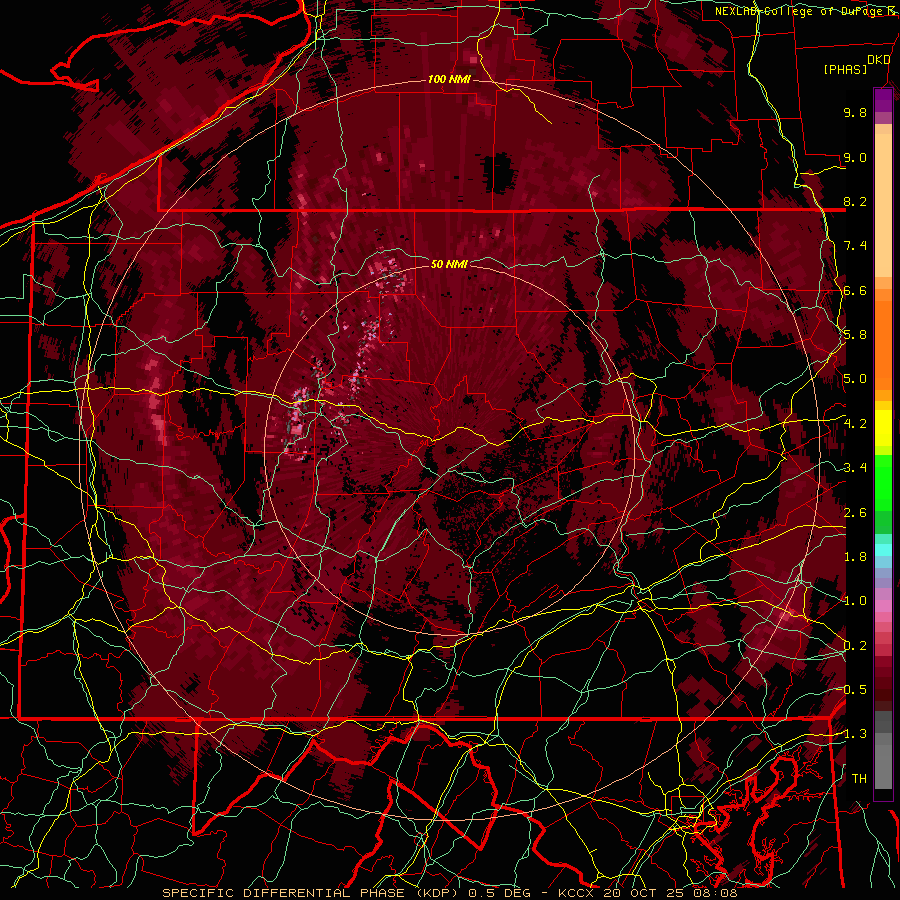Click the [PHAS] legend unit label
Viewport: 900px width, 900px height.
pyautogui.click(x=845, y=69)
